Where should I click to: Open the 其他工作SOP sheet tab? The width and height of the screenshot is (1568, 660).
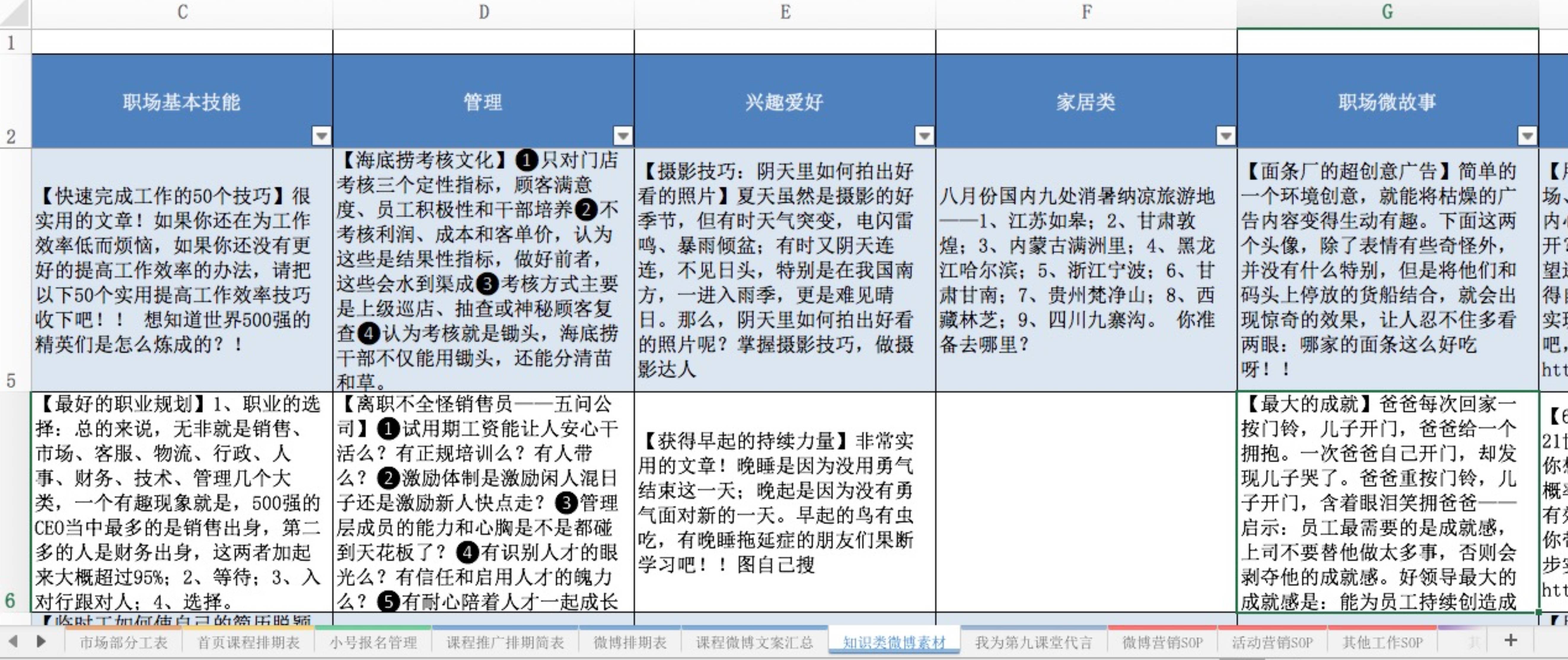point(1382,642)
